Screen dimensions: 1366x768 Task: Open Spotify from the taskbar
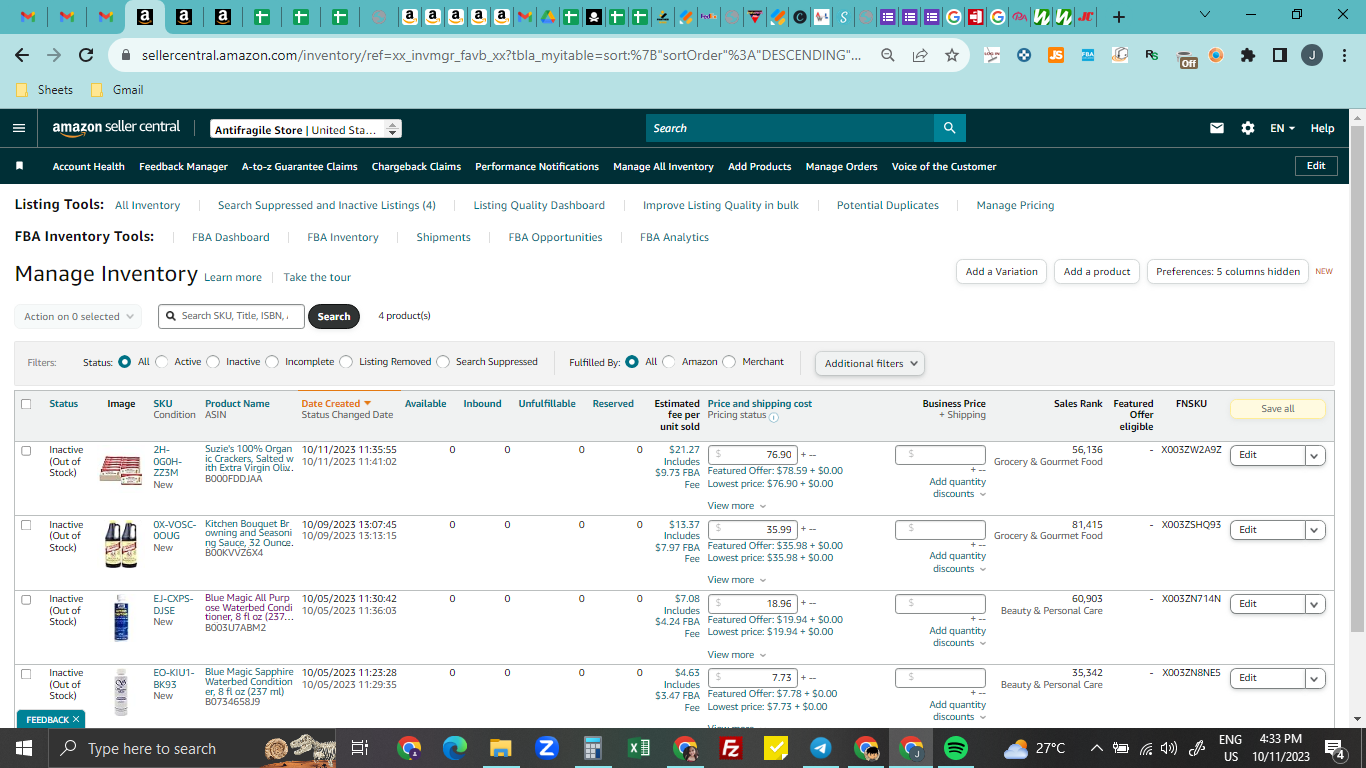(956, 748)
